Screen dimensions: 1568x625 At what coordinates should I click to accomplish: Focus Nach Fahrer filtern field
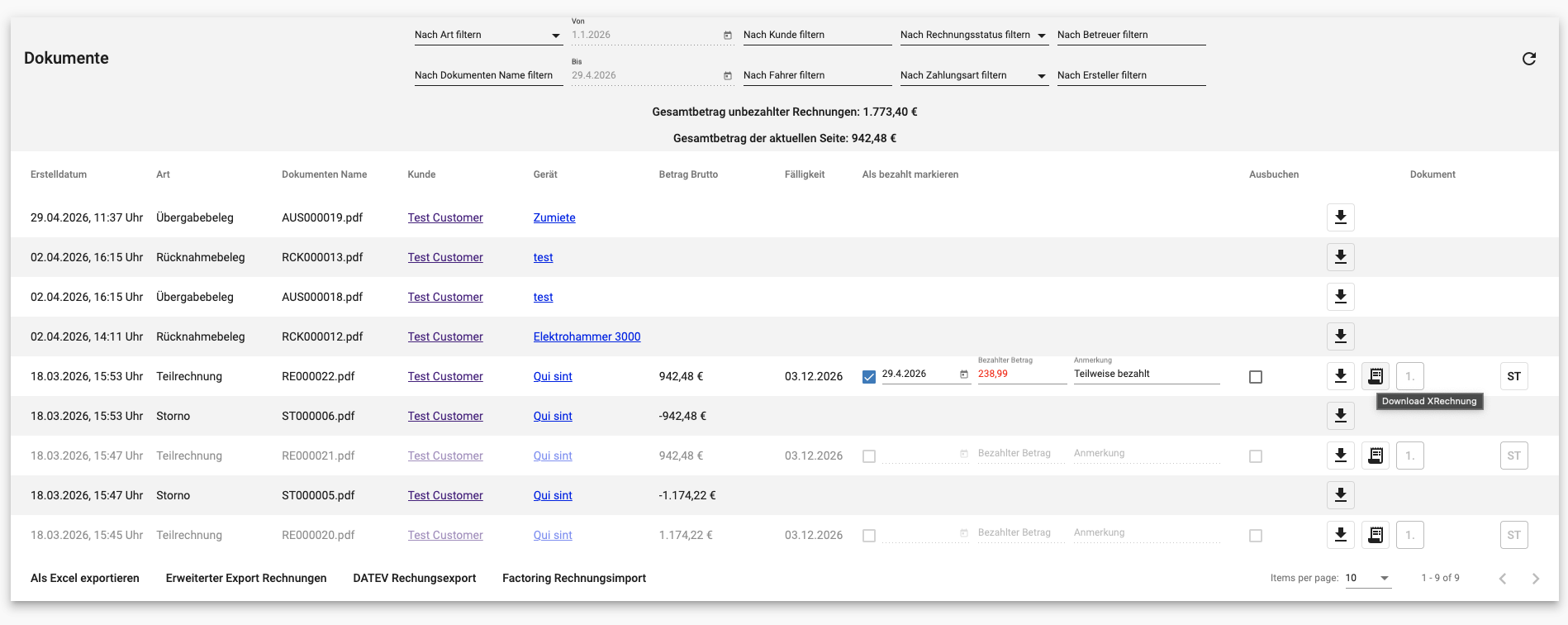click(x=817, y=75)
